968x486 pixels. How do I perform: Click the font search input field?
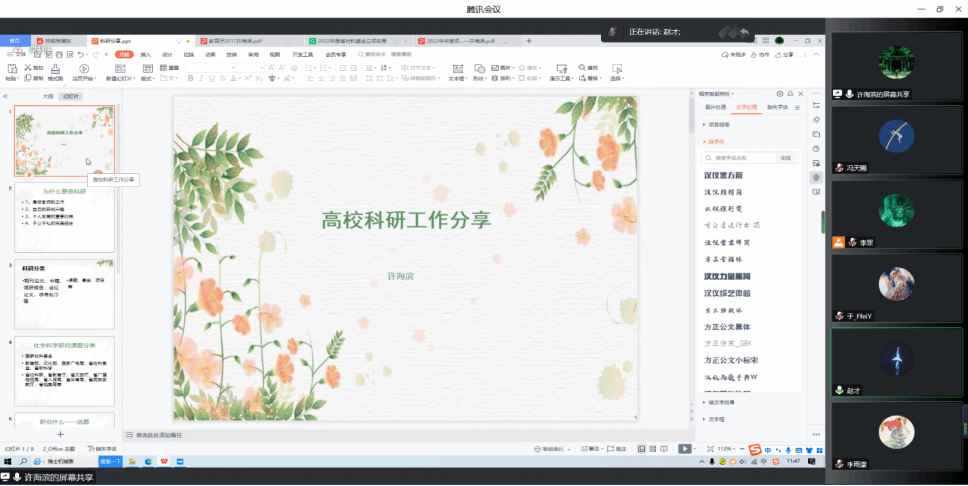click(742, 158)
